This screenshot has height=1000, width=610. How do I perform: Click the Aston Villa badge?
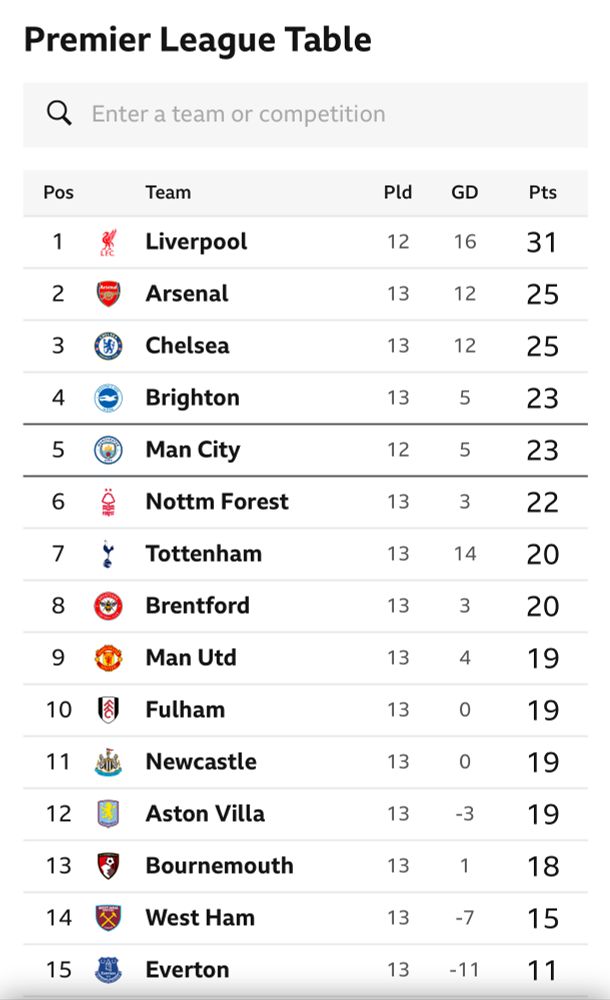pyautogui.click(x=108, y=814)
